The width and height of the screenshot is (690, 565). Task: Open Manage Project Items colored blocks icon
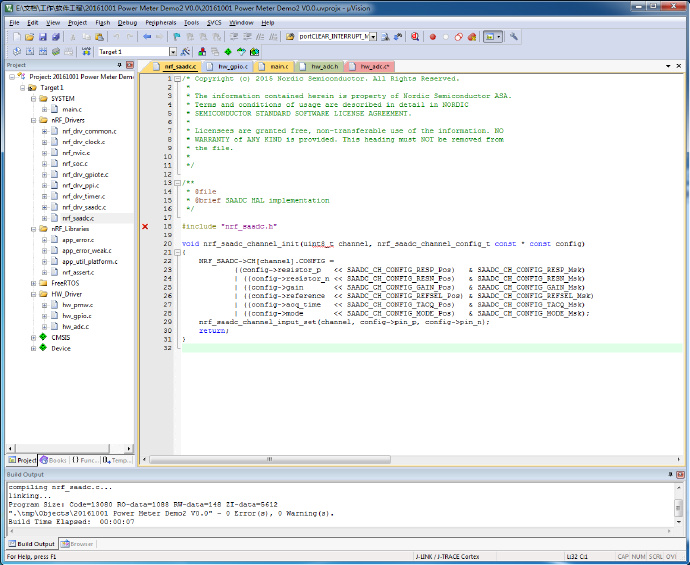click(x=202, y=52)
